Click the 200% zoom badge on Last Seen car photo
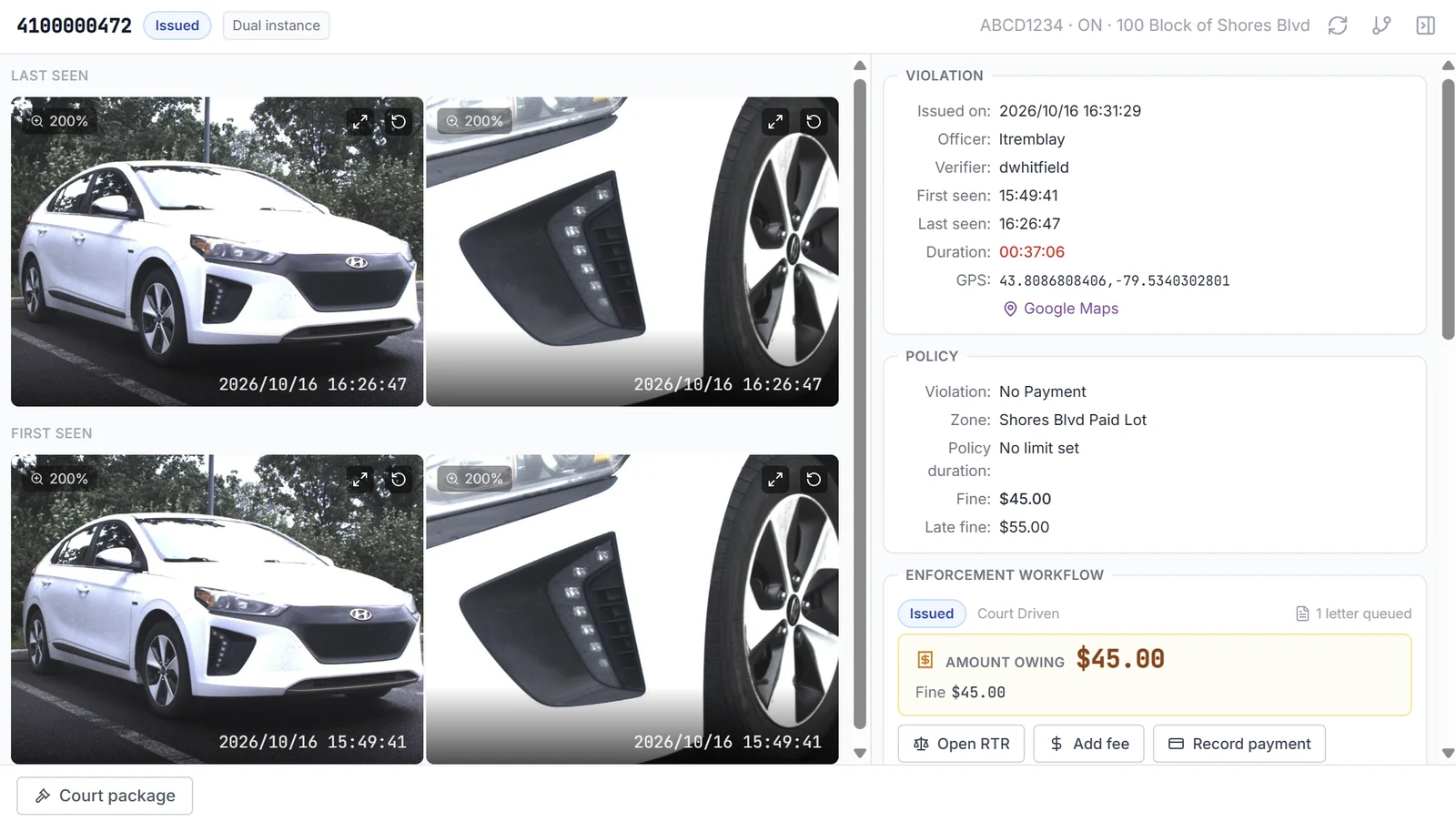Image resolution: width=1456 pixels, height=822 pixels. point(60,121)
